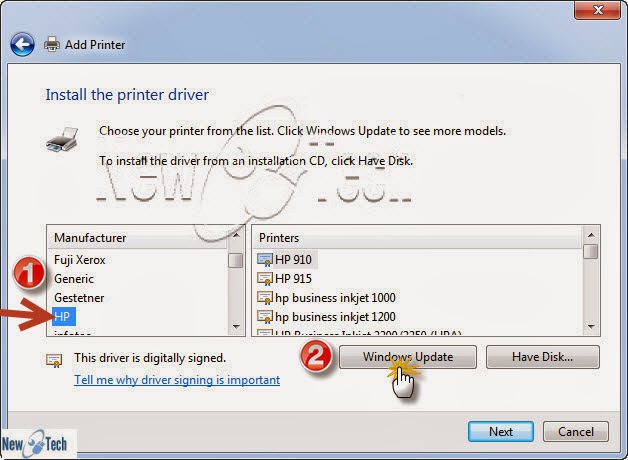Click Printers list scroll up arrow

pyautogui.click(x=591, y=235)
